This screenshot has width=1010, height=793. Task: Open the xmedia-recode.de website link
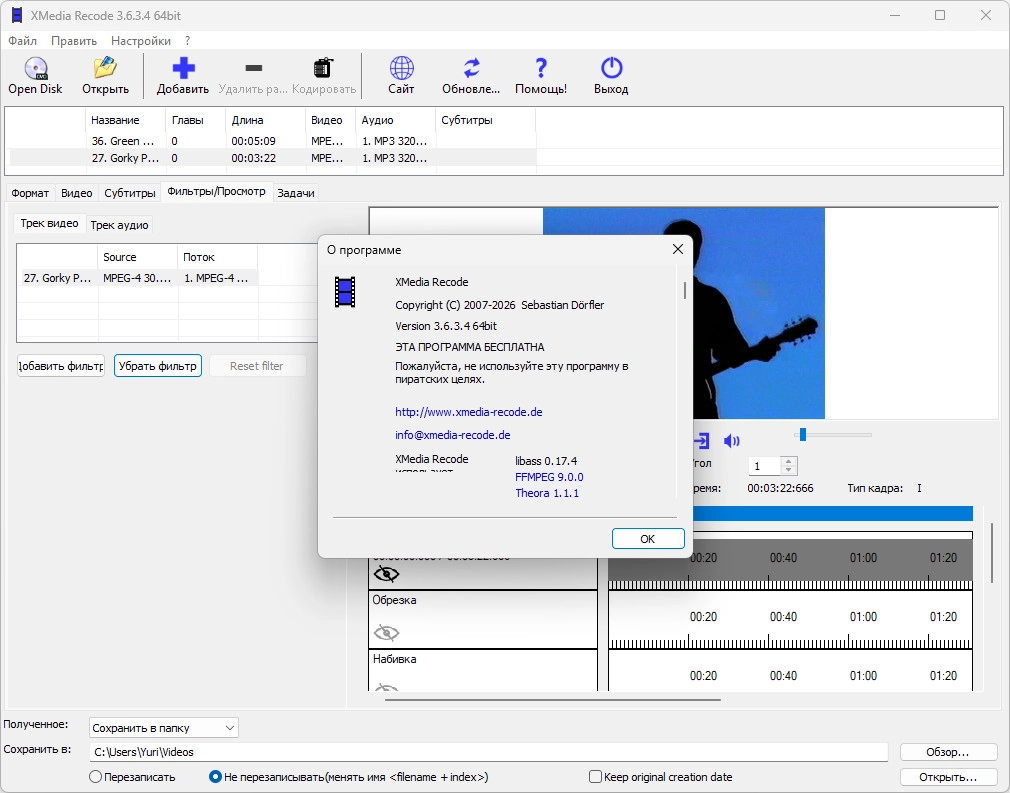[469, 412]
